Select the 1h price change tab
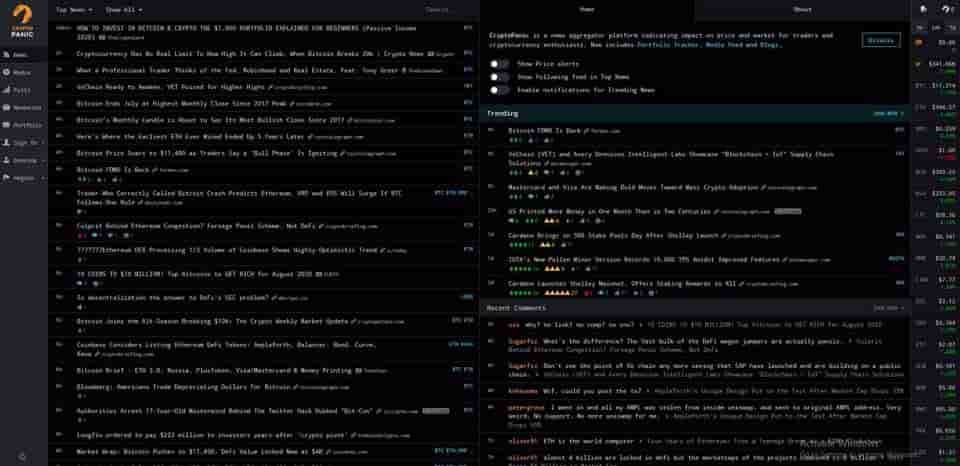The image size is (960, 466). click(x=919, y=28)
